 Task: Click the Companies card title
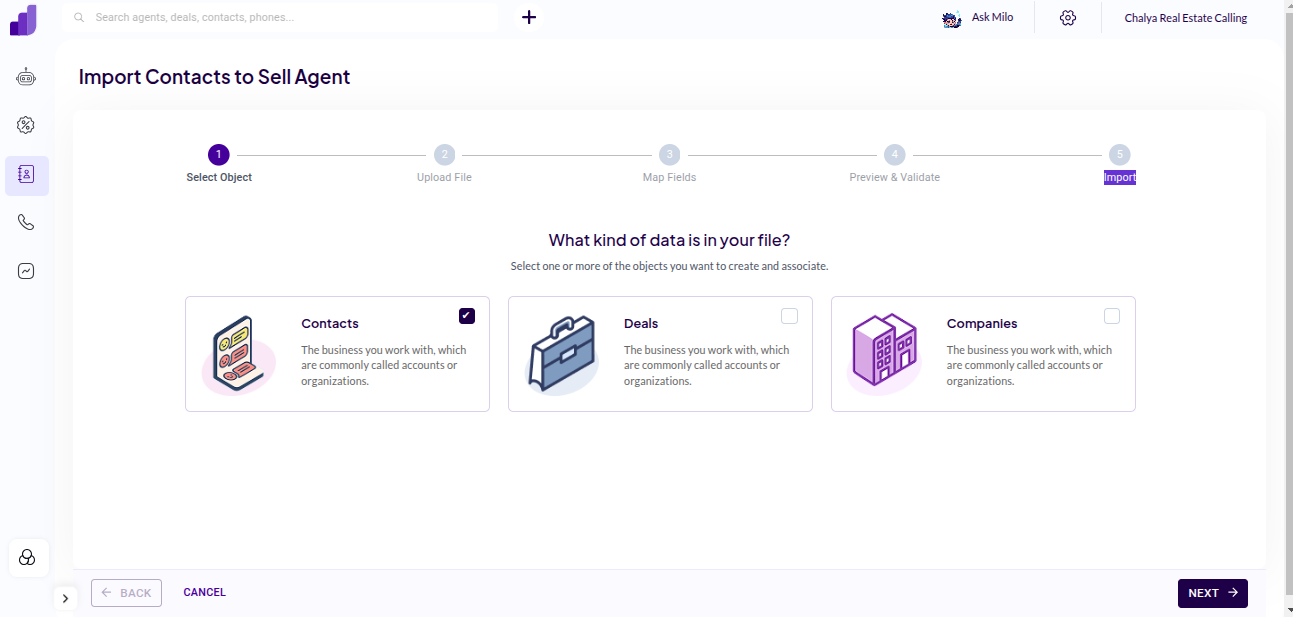[982, 324]
